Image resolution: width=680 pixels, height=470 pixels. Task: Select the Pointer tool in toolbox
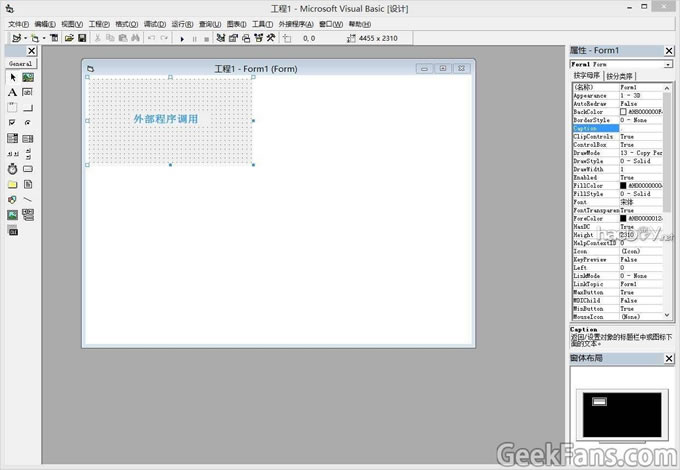(13, 77)
